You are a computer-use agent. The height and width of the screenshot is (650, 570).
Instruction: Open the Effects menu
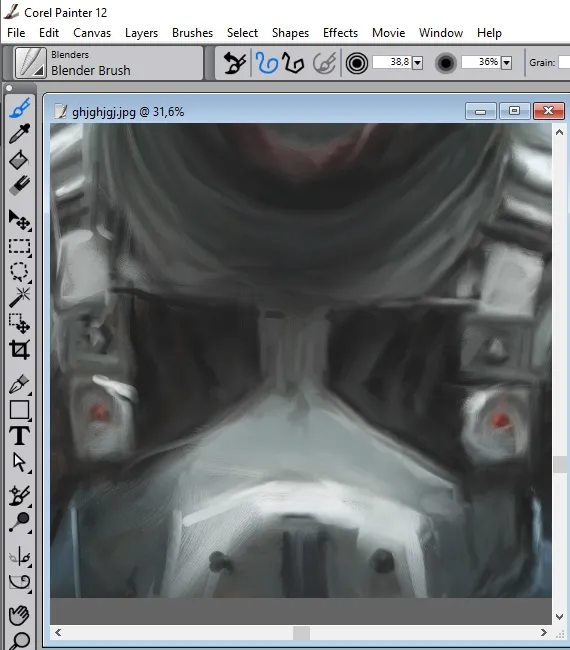(340, 33)
